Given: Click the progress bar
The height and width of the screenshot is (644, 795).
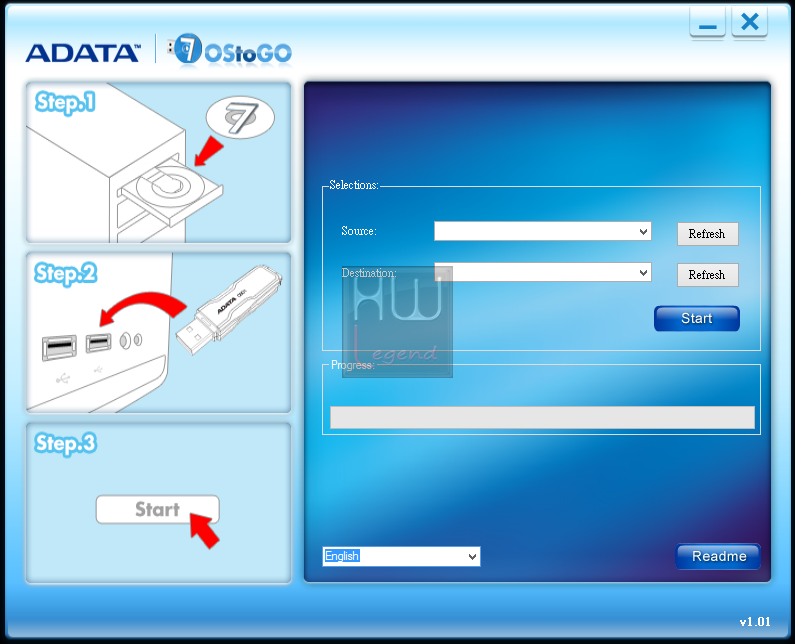Looking at the screenshot, I should pyautogui.click(x=542, y=417).
